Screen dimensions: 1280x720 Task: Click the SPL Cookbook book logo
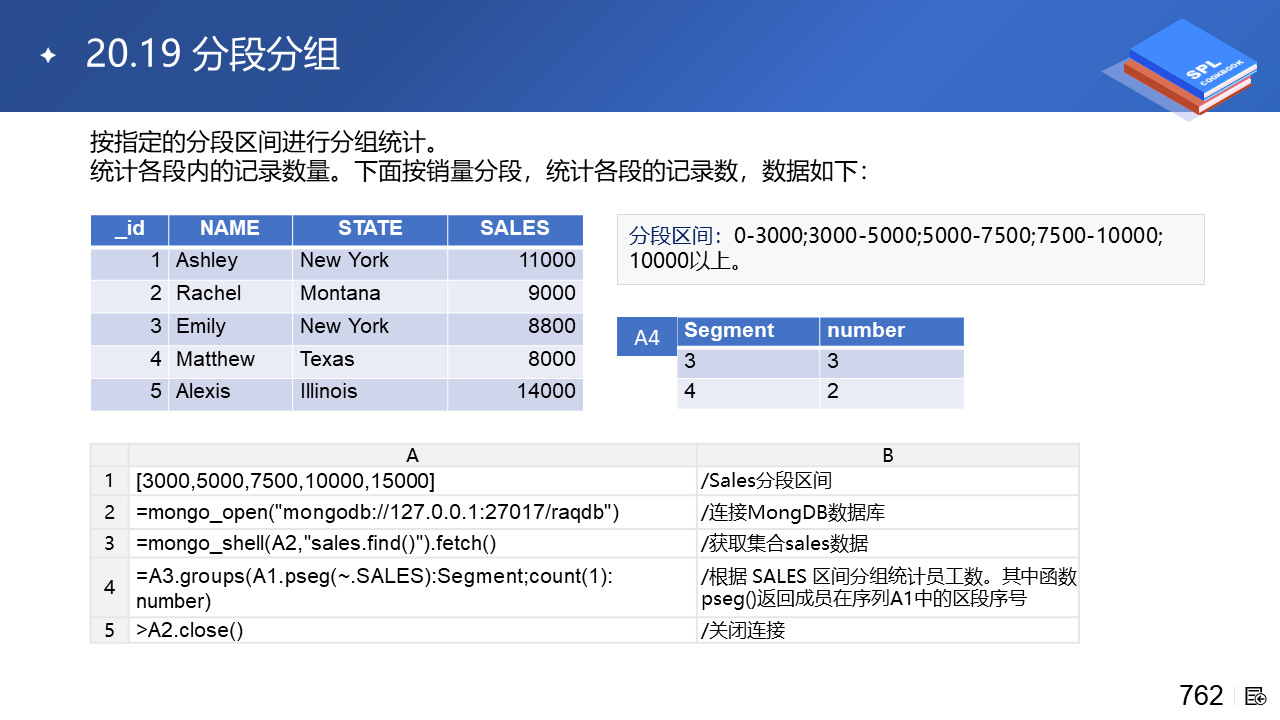point(1180,70)
